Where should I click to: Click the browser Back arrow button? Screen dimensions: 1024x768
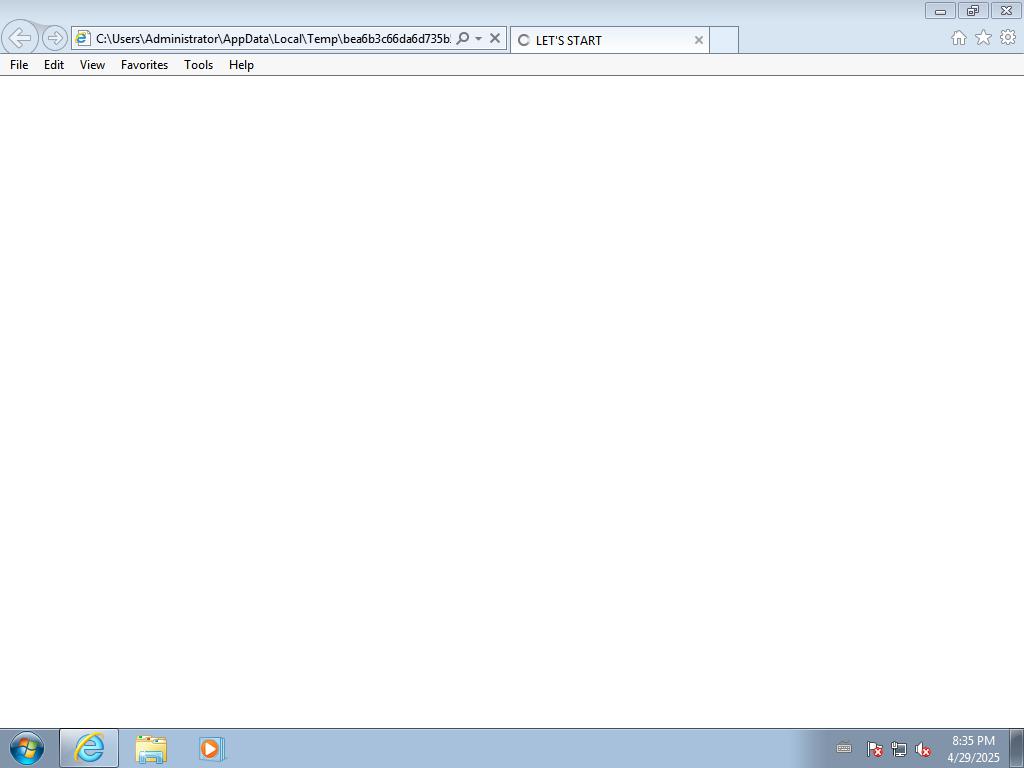(20, 37)
